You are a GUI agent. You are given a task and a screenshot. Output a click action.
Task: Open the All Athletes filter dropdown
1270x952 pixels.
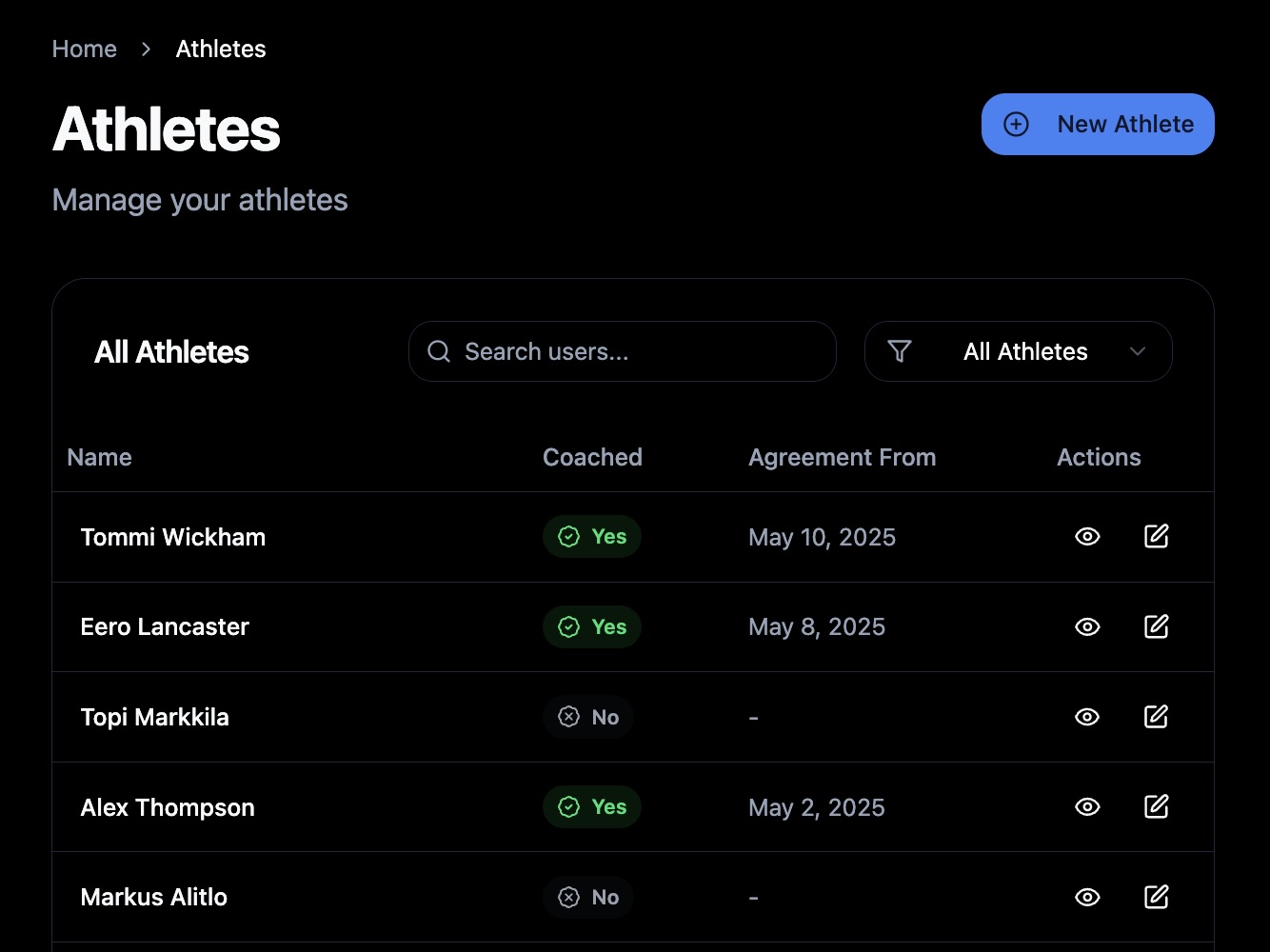tap(1018, 351)
